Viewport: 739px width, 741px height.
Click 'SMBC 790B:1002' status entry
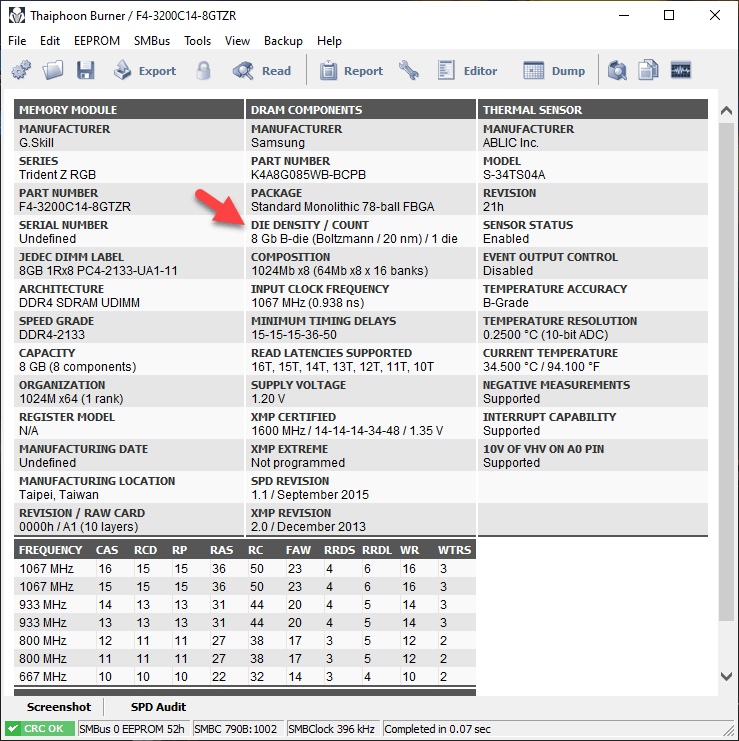(x=235, y=729)
